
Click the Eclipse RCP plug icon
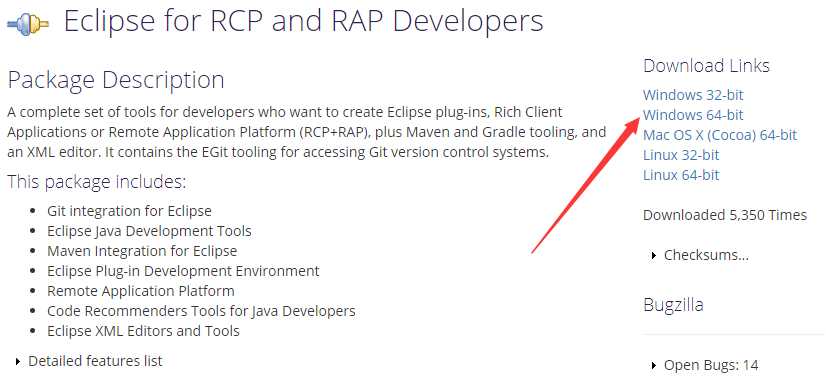[x=28, y=24]
